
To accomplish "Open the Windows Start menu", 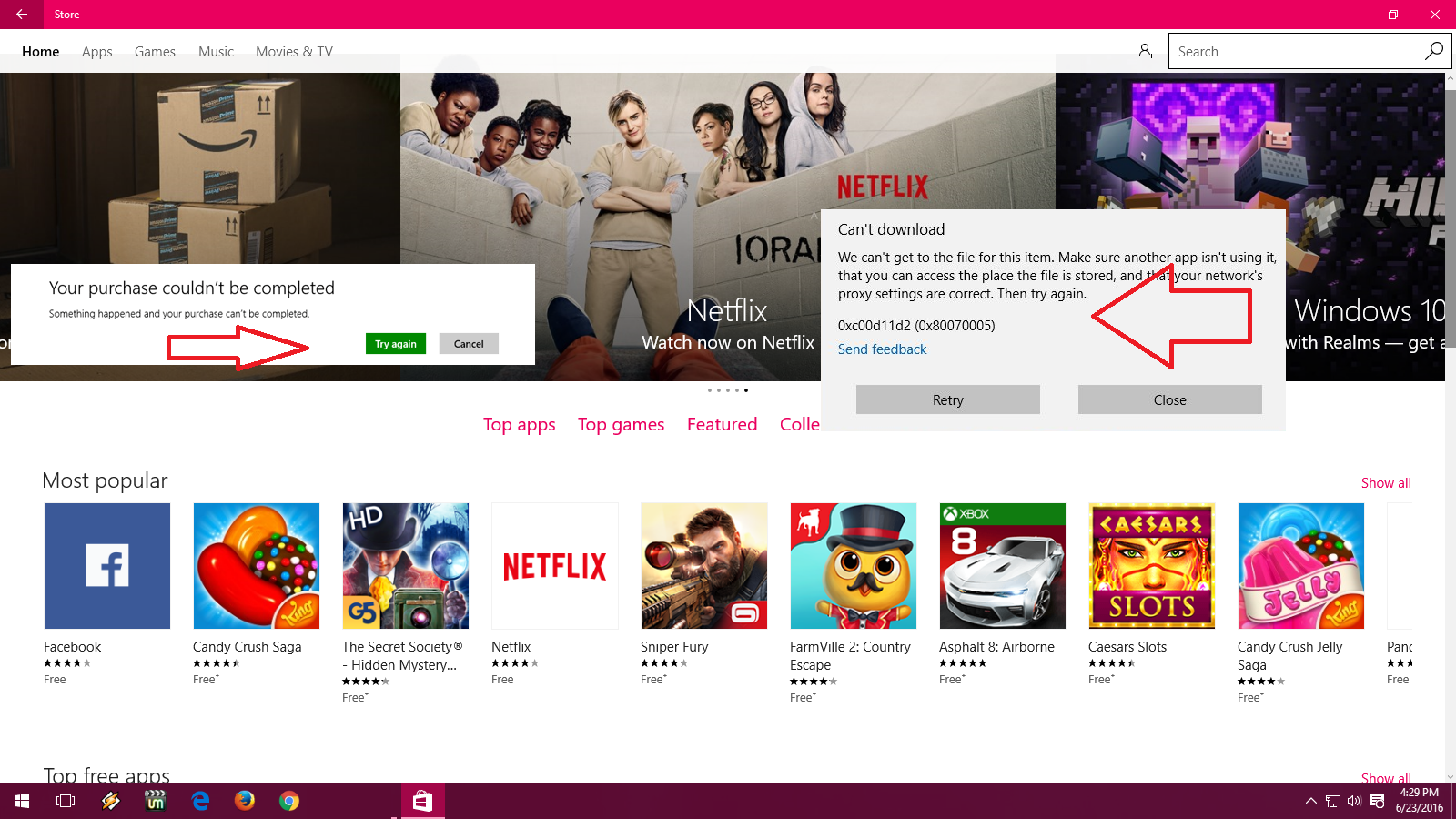I will click(x=22, y=801).
